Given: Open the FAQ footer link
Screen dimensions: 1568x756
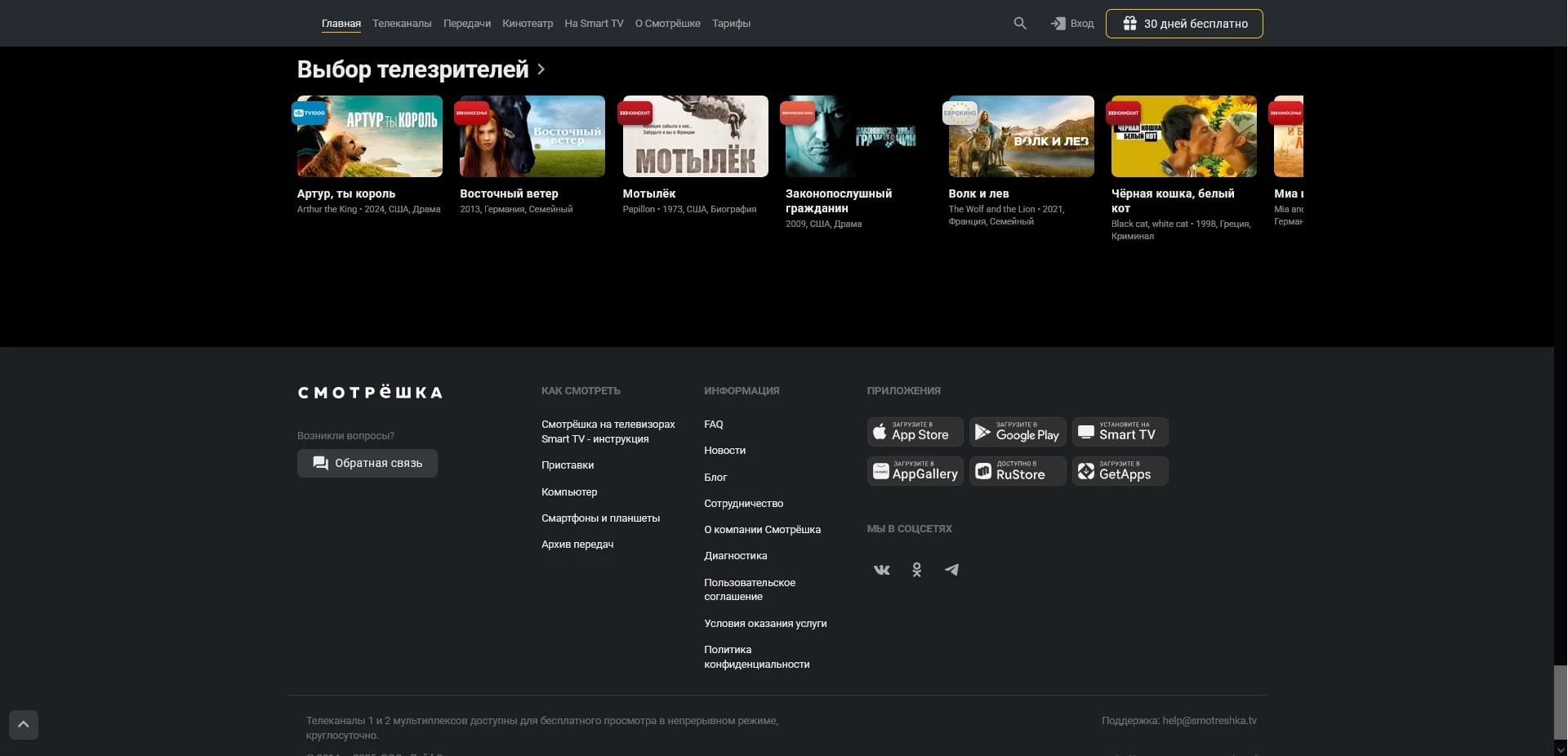Looking at the screenshot, I should [x=713, y=425].
